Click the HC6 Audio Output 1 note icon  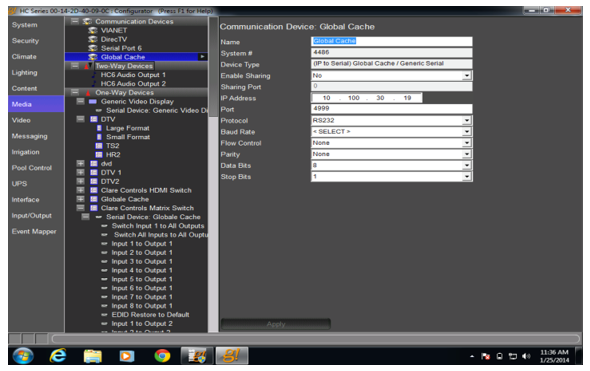tap(94, 75)
